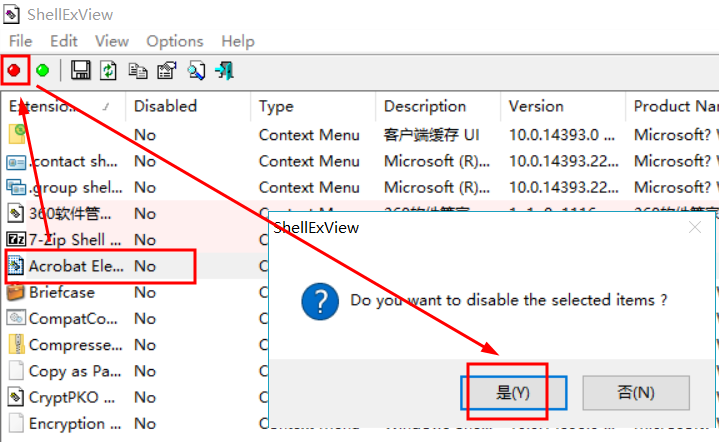Click the No cell in CryptPKO row
Image resolution: width=719 pixels, height=442 pixels.
145,398
